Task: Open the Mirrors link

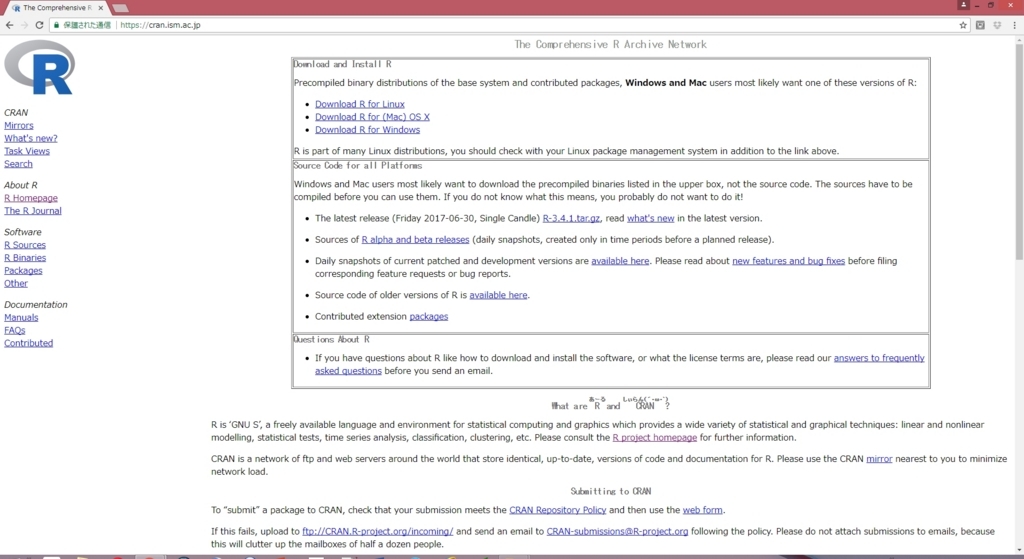Action: pyautogui.click(x=19, y=125)
